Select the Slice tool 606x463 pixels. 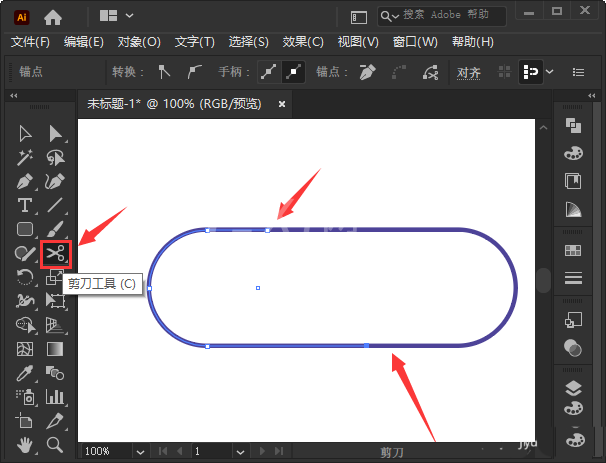tap(55, 421)
